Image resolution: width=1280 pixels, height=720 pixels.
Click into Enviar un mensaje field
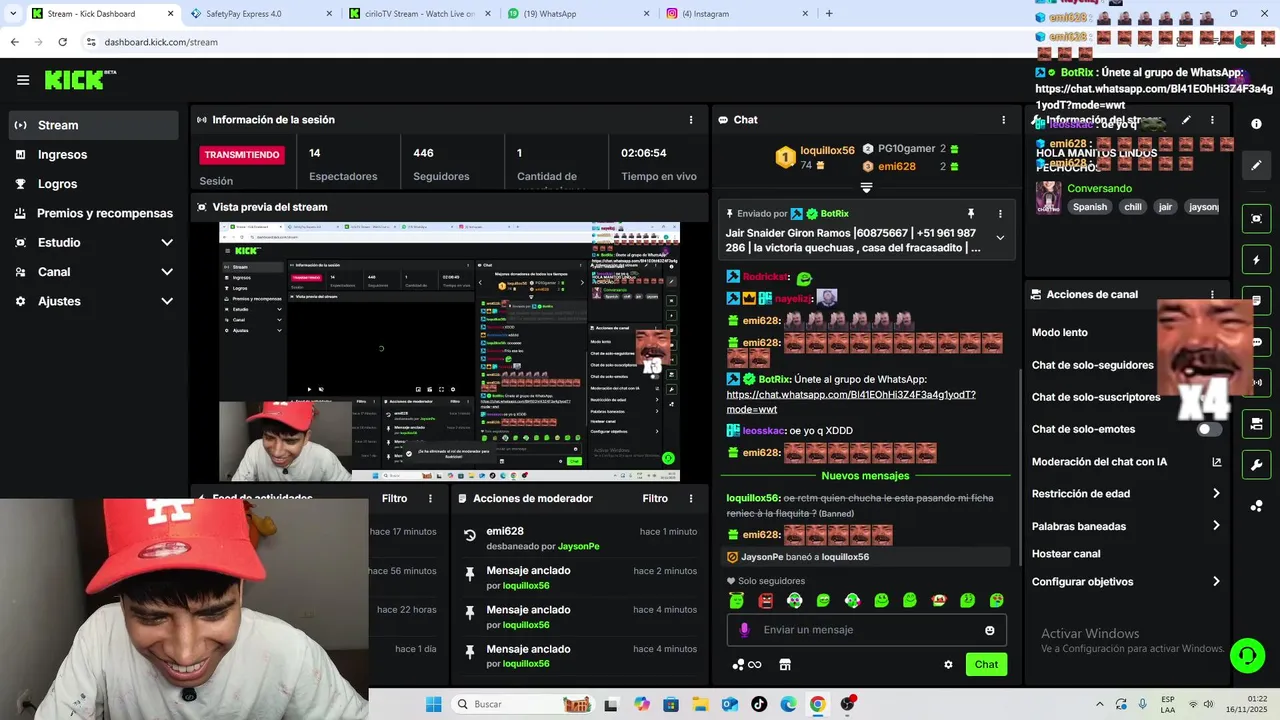click(x=867, y=630)
